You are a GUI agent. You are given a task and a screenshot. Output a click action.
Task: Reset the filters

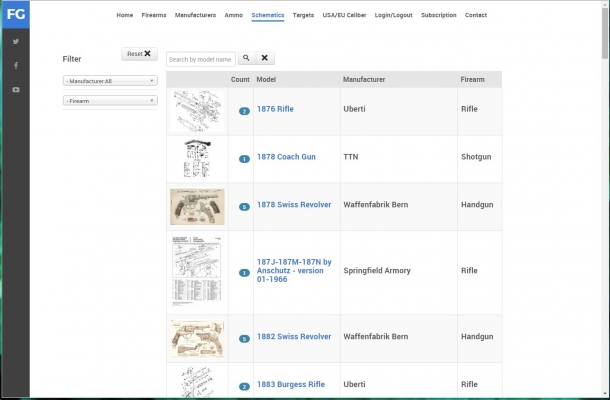tap(139, 54)
